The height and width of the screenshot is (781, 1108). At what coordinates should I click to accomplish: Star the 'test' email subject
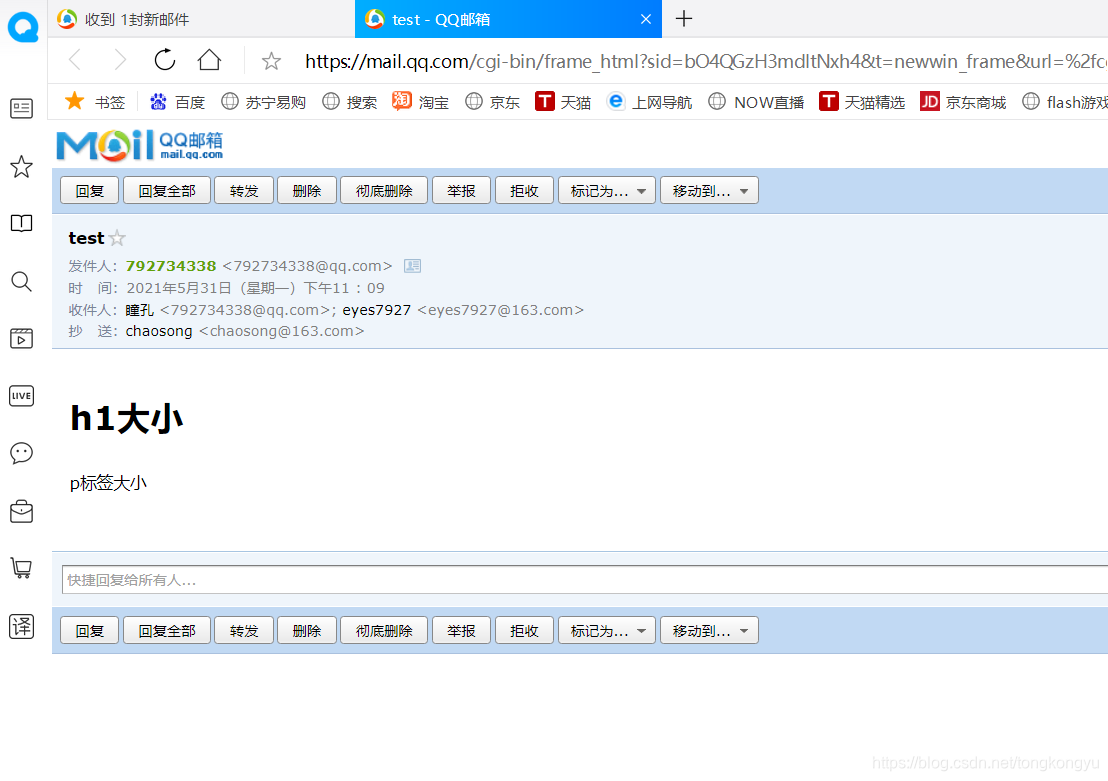tap(117, 238)
